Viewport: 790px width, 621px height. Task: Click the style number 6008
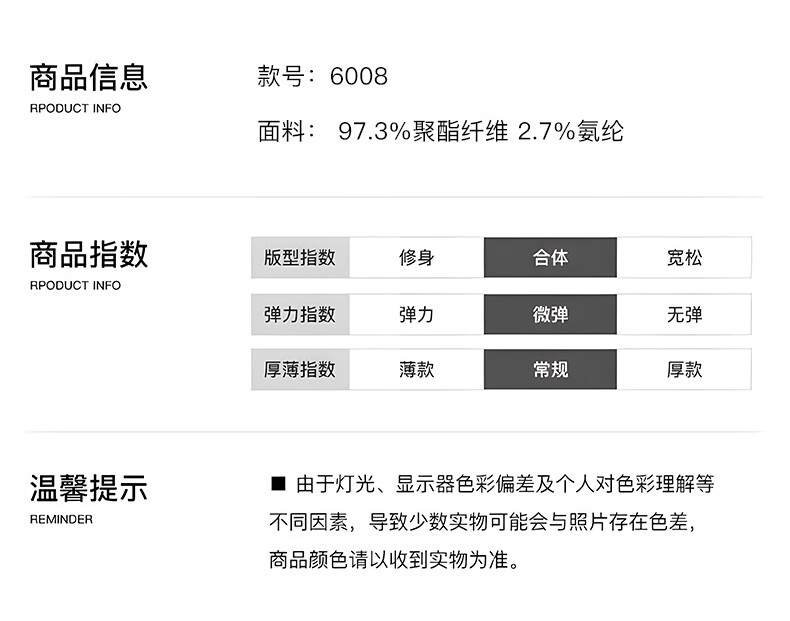point(359,77)
